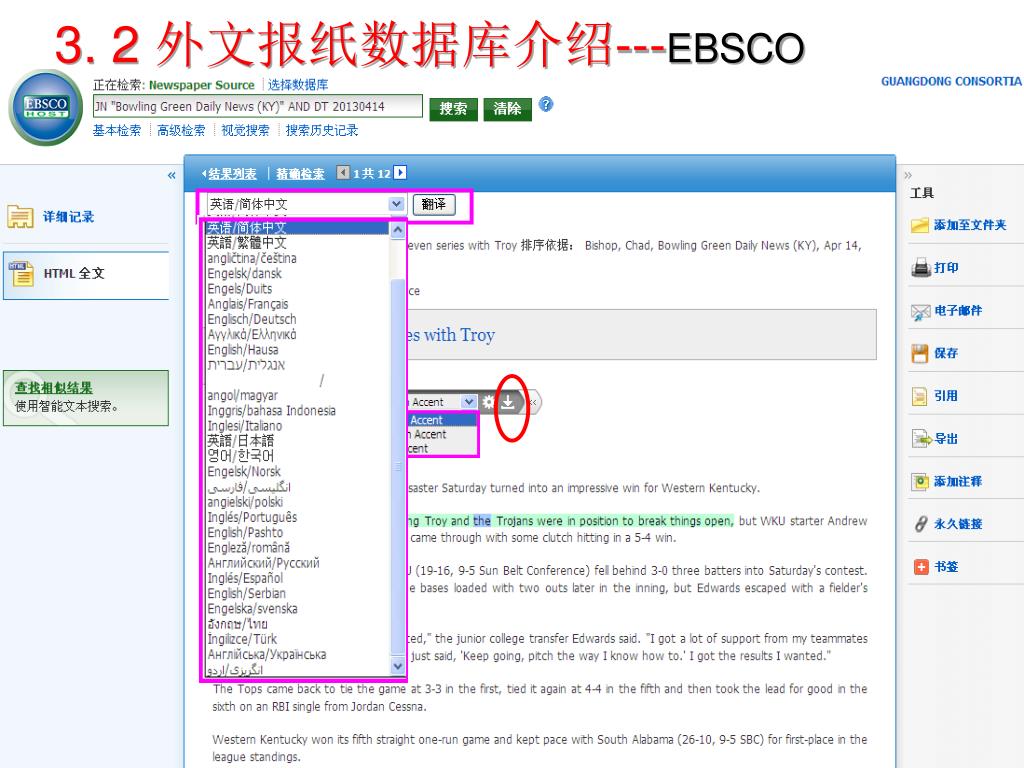Click the Cite icon (引用)
Viewport: 1024px width, 768px height.
920,396
